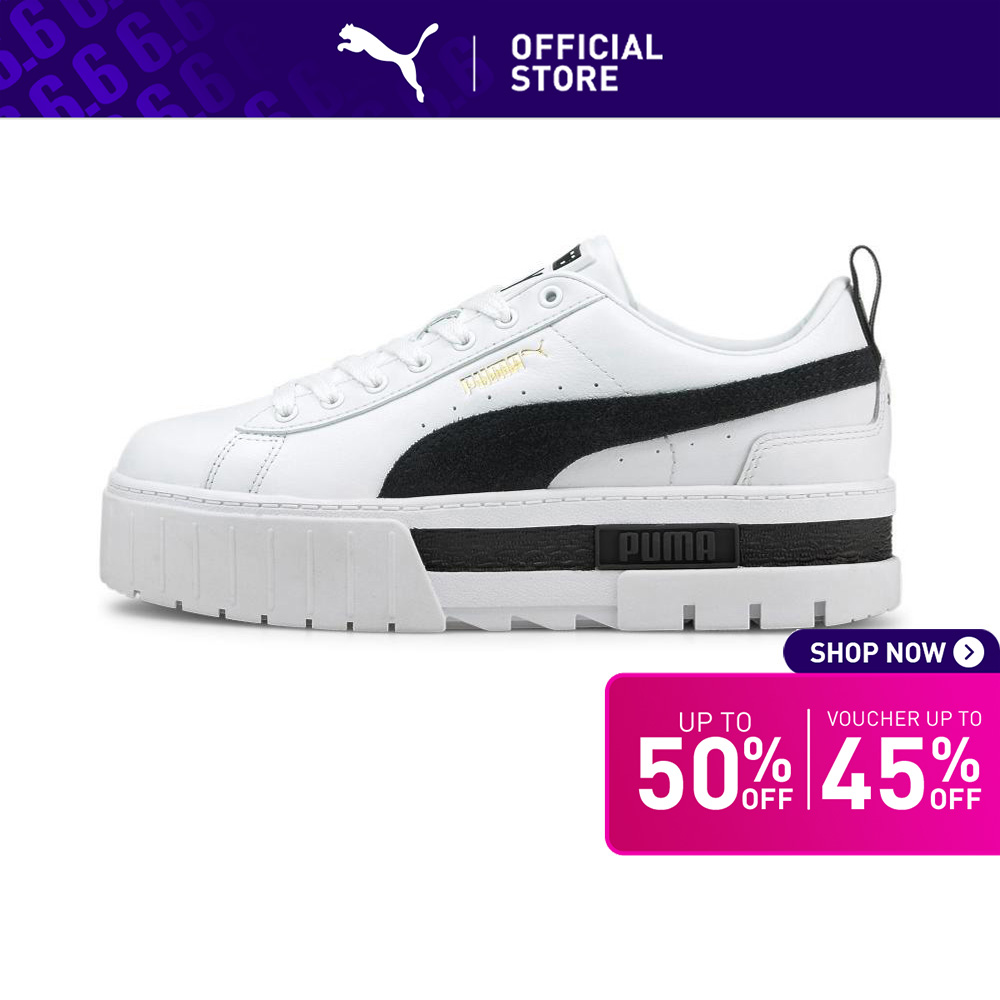Open the Shop Now button
The height and width of the screenshot is (1000, 1000).
coord(891,652)
